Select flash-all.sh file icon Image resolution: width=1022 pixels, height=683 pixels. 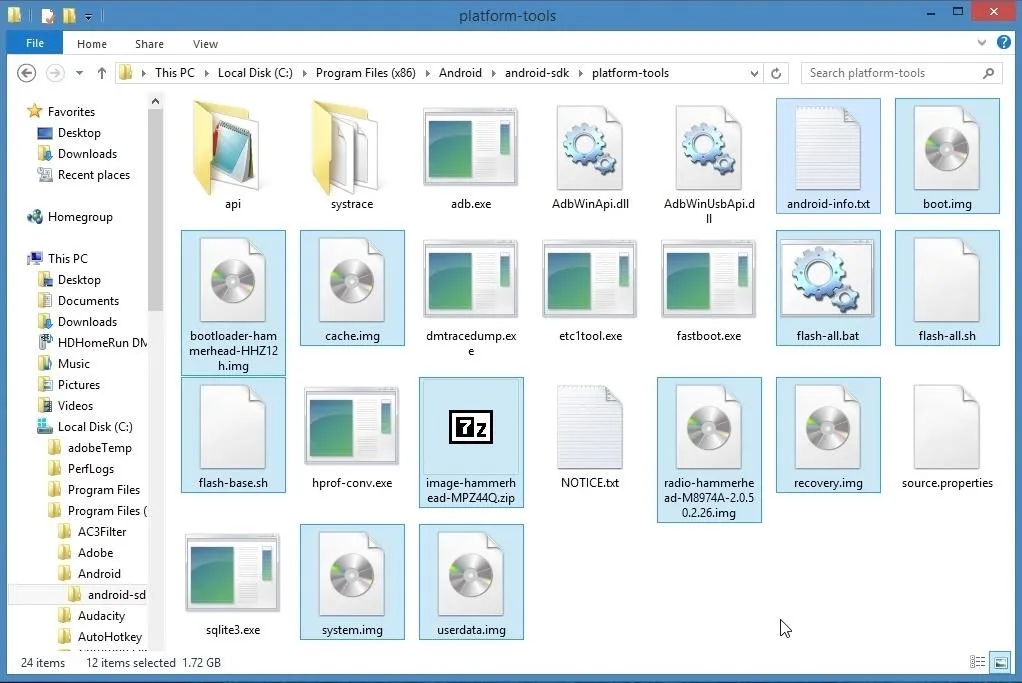pos(947,280)
